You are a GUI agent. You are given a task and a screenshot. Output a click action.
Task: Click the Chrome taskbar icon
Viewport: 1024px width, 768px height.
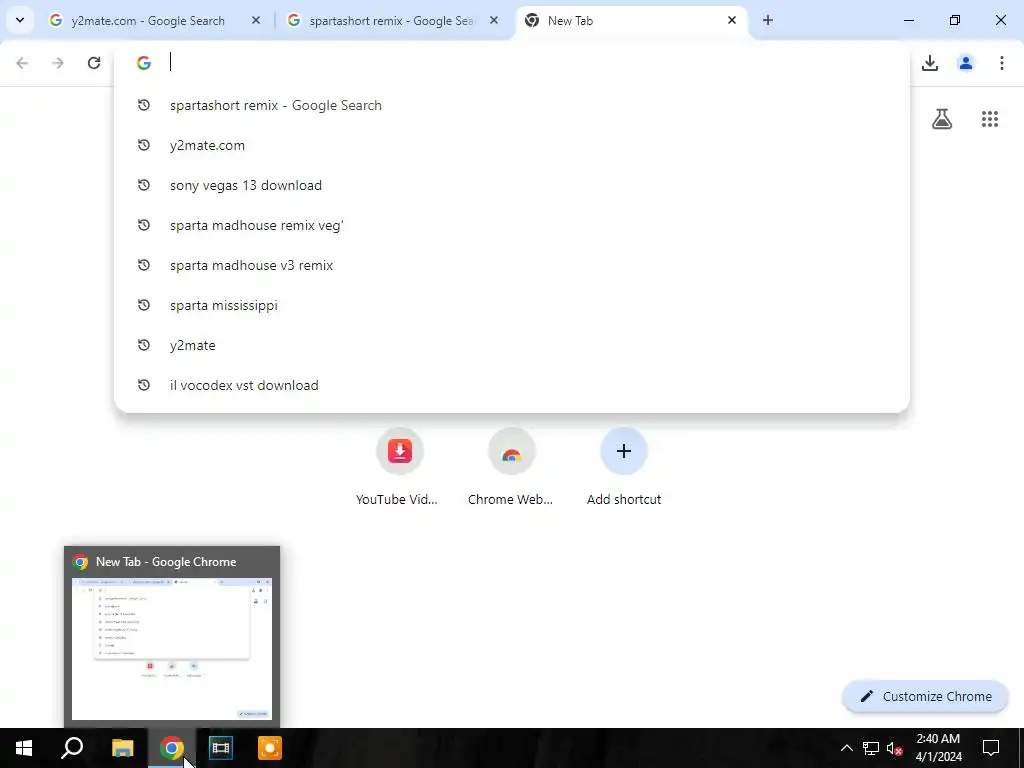172,748
